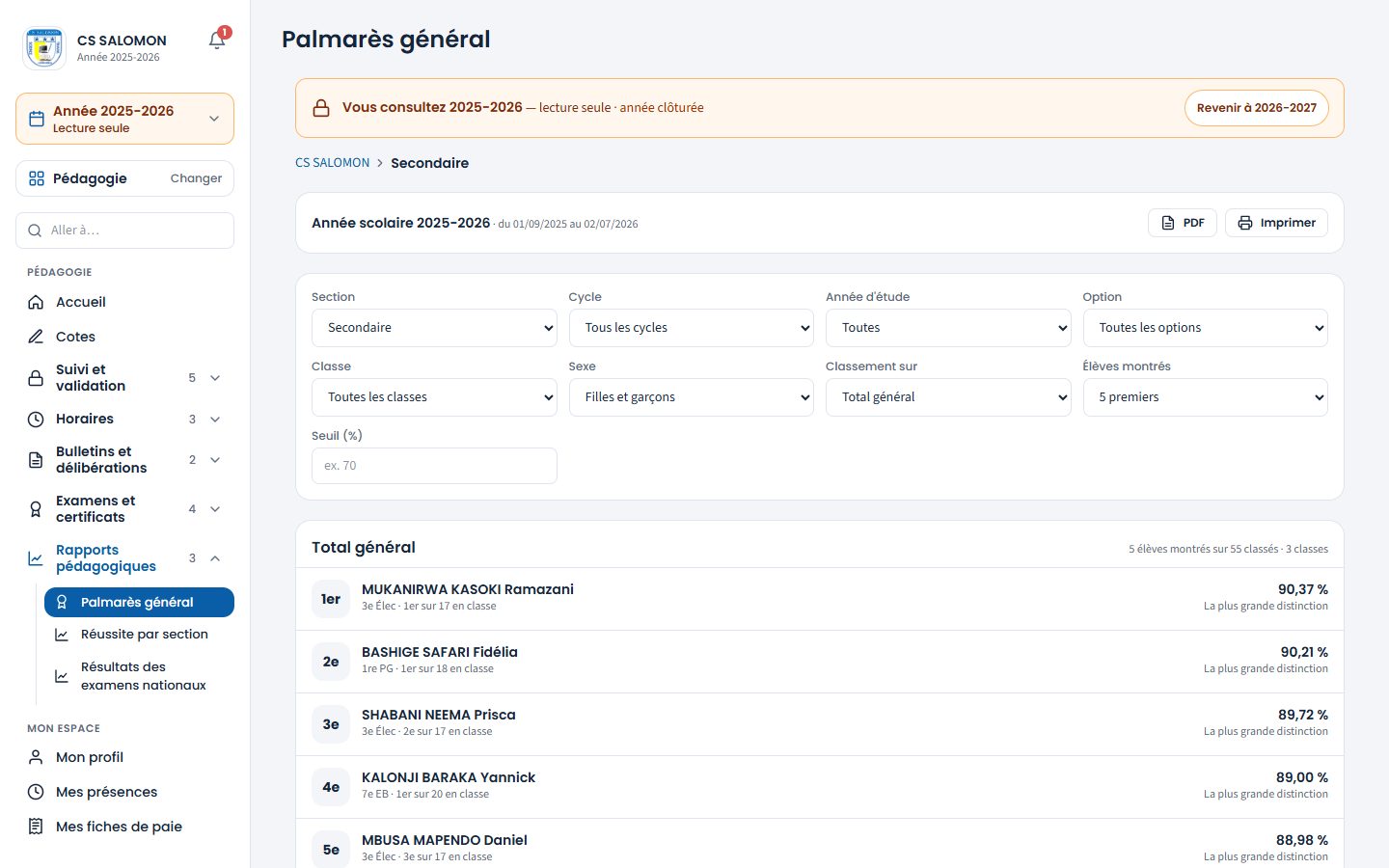Open the Cycle dropdown

point(692,328)
